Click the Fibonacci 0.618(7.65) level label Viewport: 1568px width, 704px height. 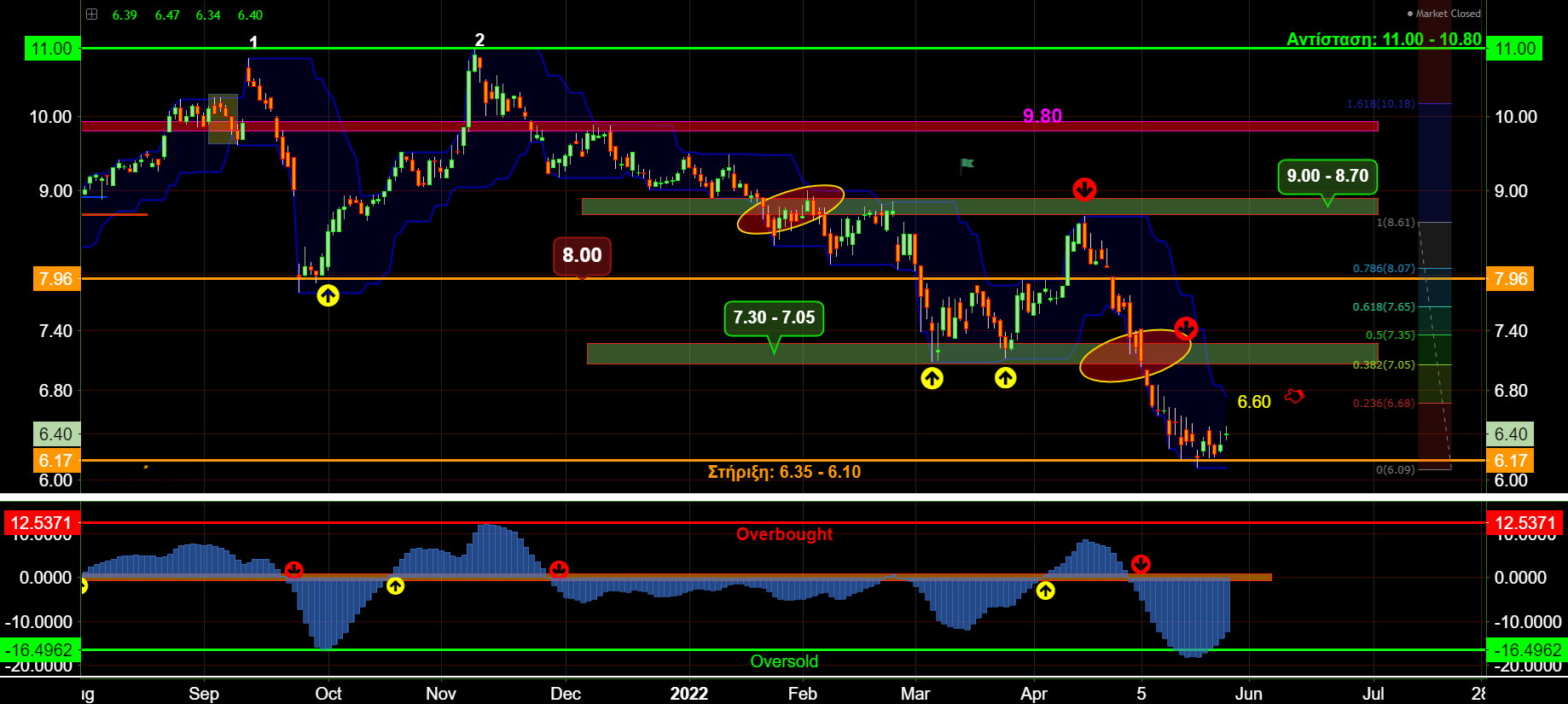[x=1384, y=307]
